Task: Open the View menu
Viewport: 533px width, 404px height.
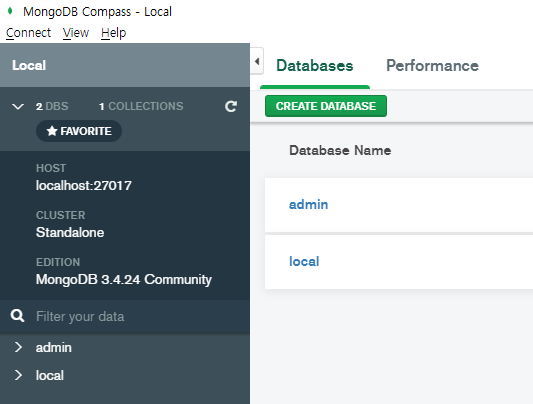Action: coord(76,33)
